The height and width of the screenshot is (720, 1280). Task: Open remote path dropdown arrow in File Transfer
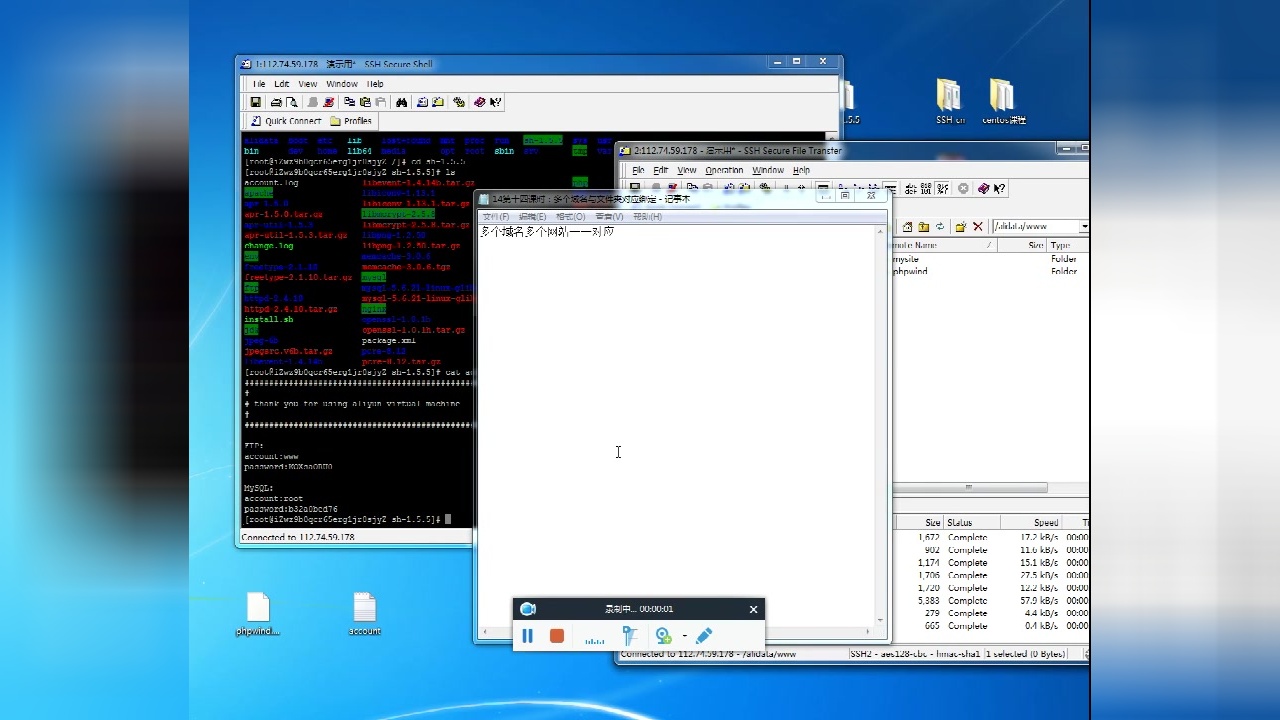click(x=1085, y=227)
